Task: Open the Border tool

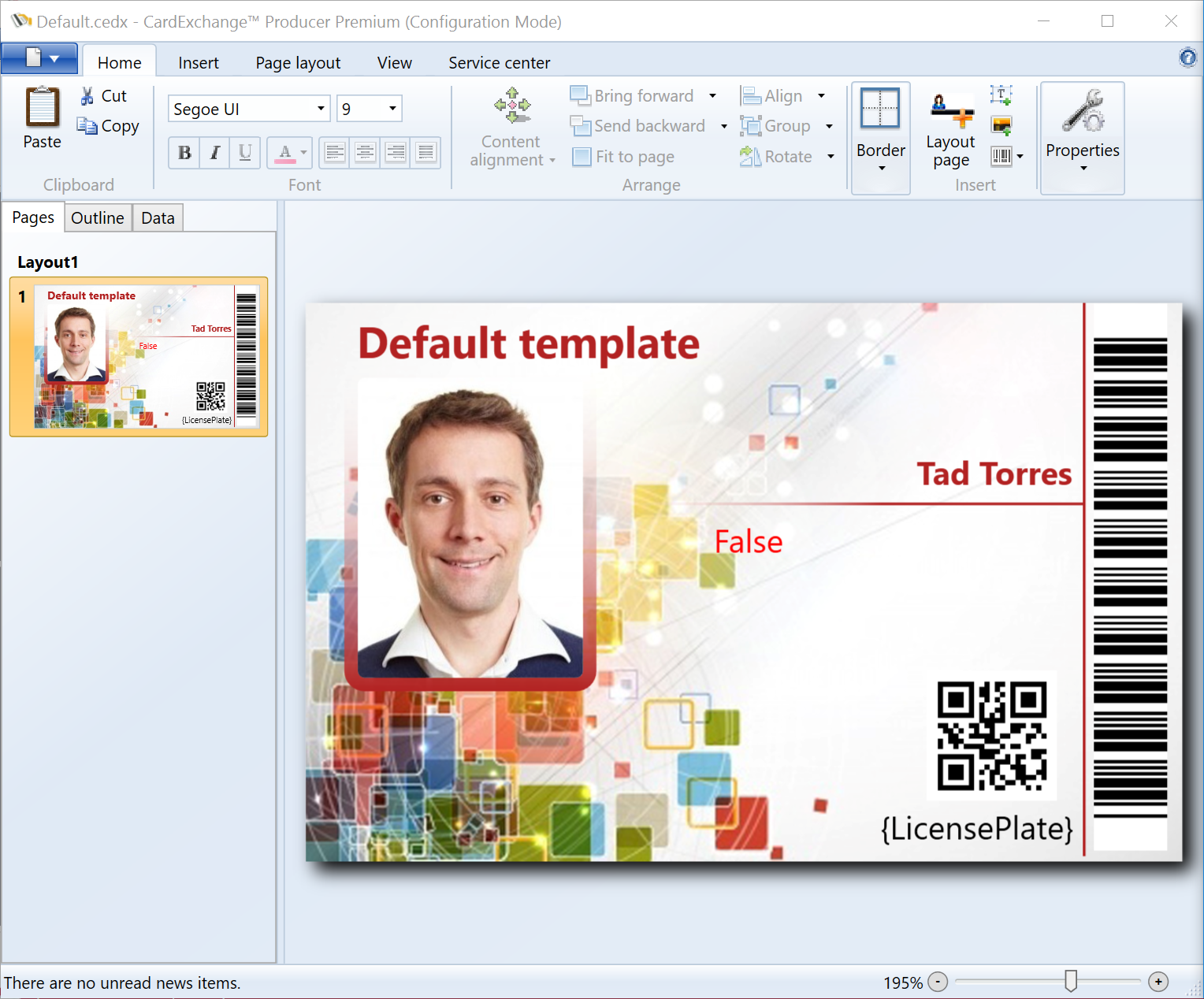Action: (881, 138)
